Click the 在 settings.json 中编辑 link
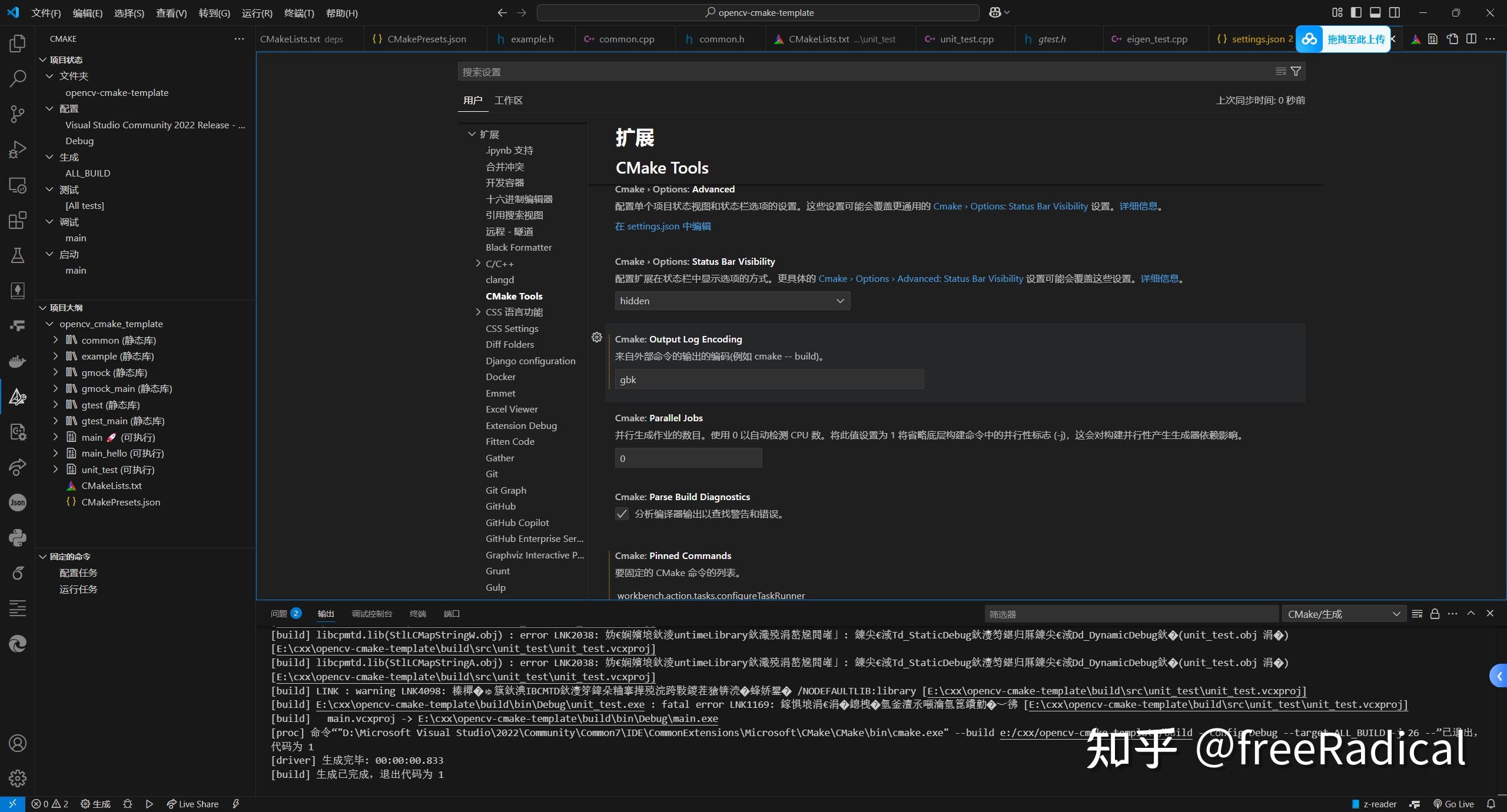This screenshot has height=812, width=1507. click(662, 226)
